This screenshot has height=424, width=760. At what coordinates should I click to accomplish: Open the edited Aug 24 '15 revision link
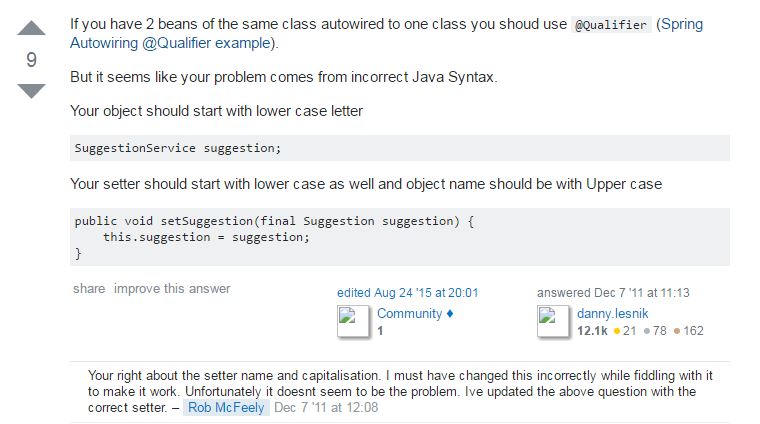[x=408, y=293]
